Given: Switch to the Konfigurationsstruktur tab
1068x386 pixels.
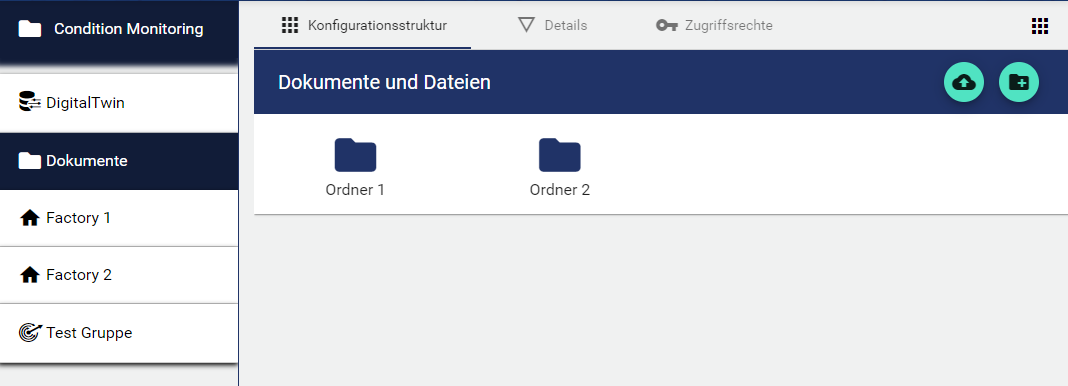Looking at the screenshot, I should point(362,26).
